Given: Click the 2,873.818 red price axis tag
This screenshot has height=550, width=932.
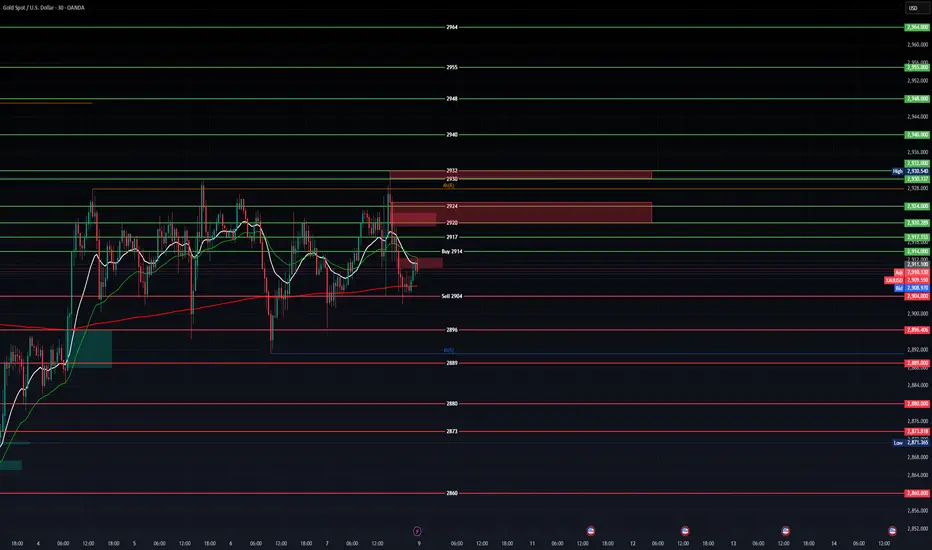Looking at the screenshot, I should (x=917, y=432).
